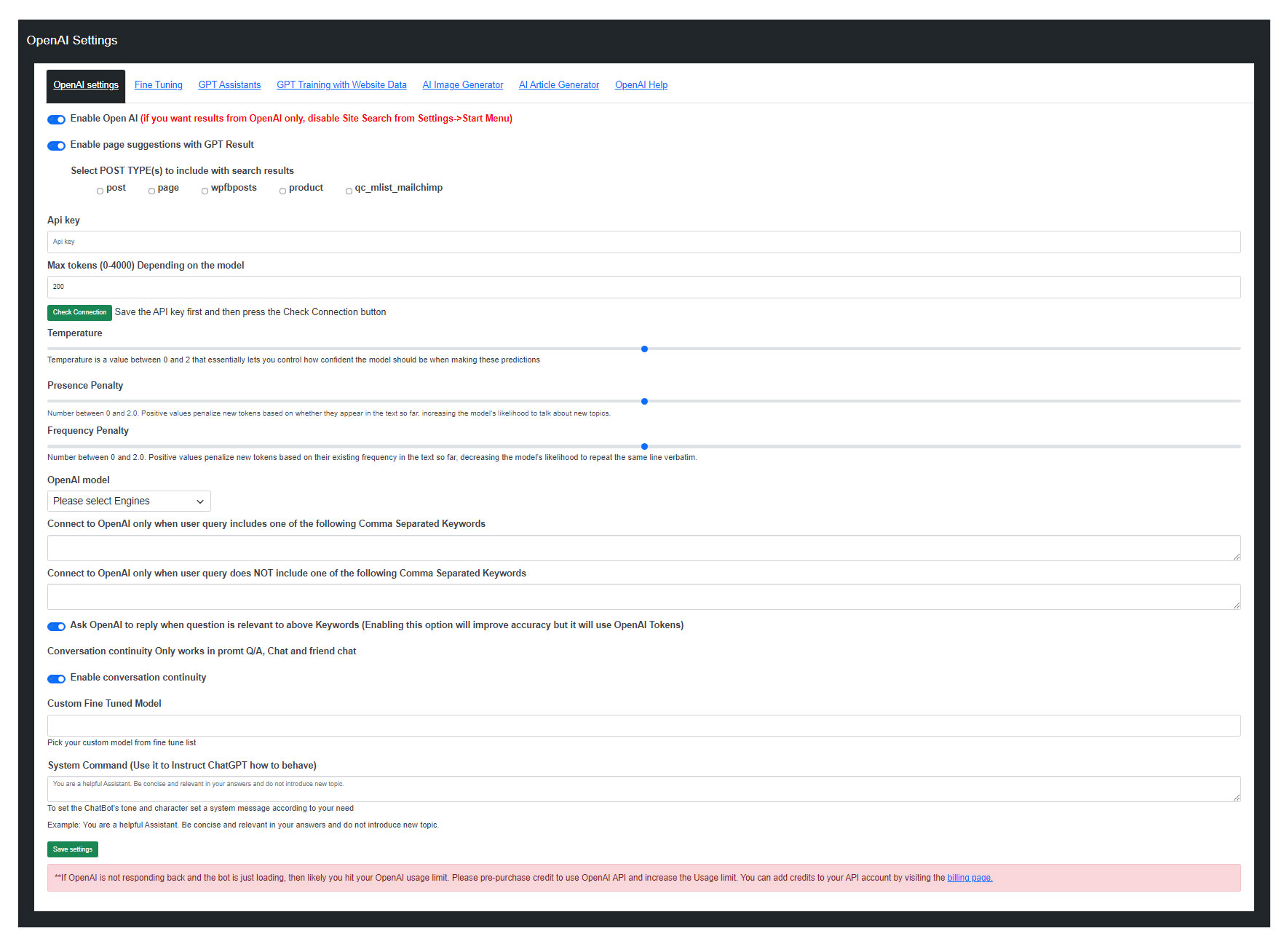
Task: Click the Temperature slider handle
Action: [644, 349]
